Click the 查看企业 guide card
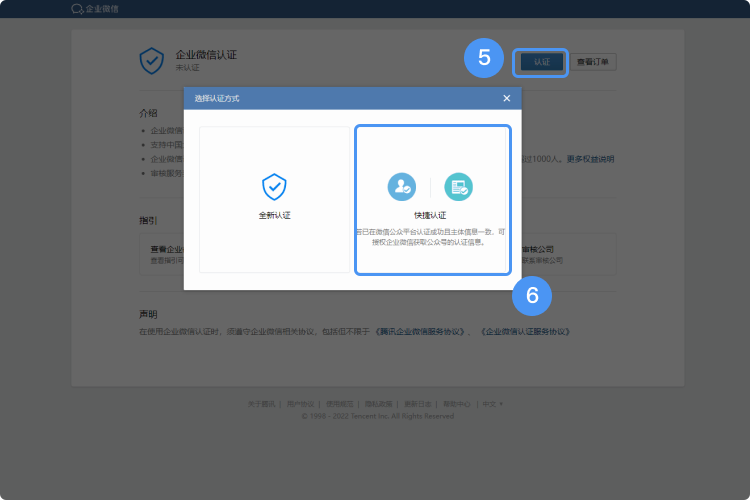Image resolution: width=750 pixels, height=500 pixels. 162,254
